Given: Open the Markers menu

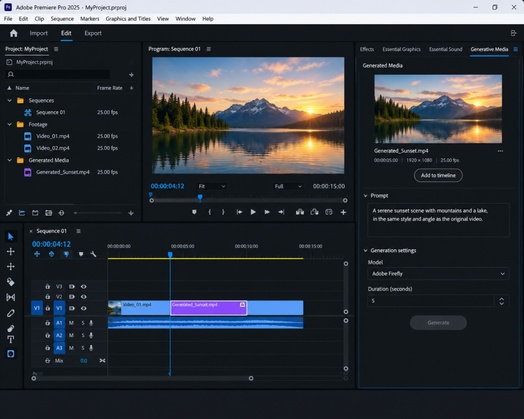Looking at the screenshot, I should tap(90, 19).
